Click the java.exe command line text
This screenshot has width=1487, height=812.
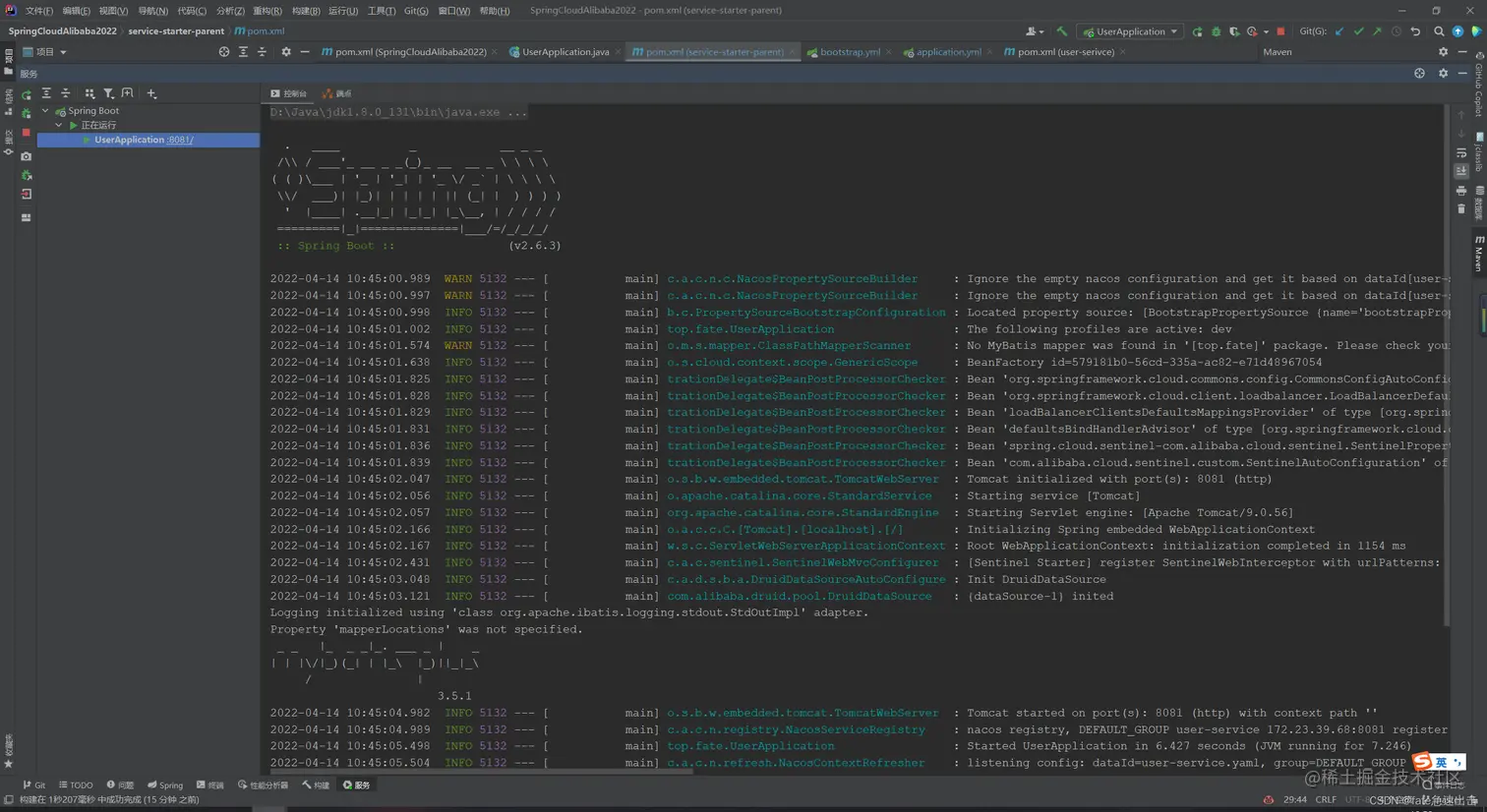coord(398,112)
